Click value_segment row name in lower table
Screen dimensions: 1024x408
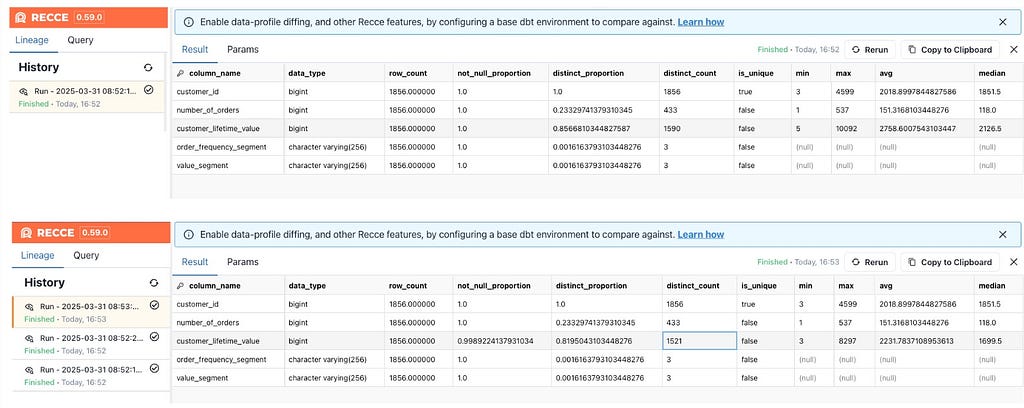tap(202, 378)
